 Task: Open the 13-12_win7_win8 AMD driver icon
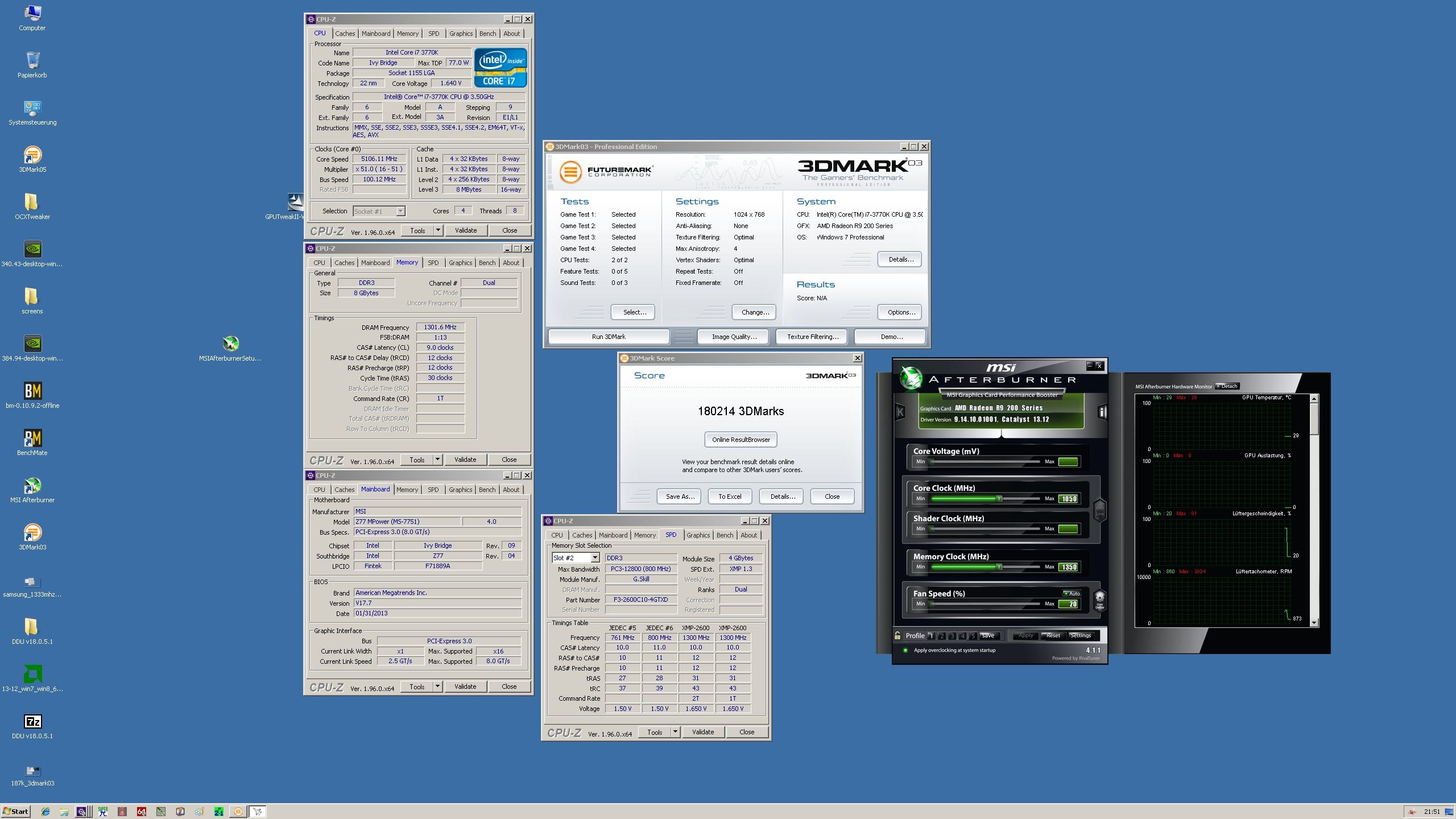point(32,679)
